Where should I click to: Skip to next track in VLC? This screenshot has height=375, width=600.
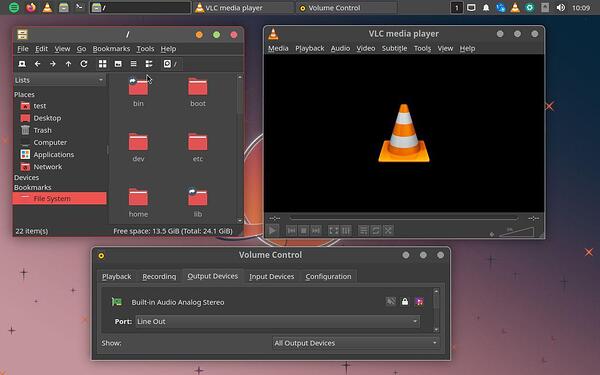tap(316, 230)
